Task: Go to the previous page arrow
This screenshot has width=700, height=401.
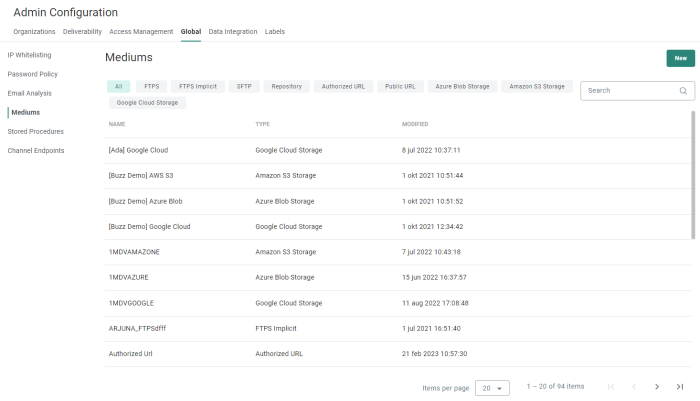Action: [633, 387]
